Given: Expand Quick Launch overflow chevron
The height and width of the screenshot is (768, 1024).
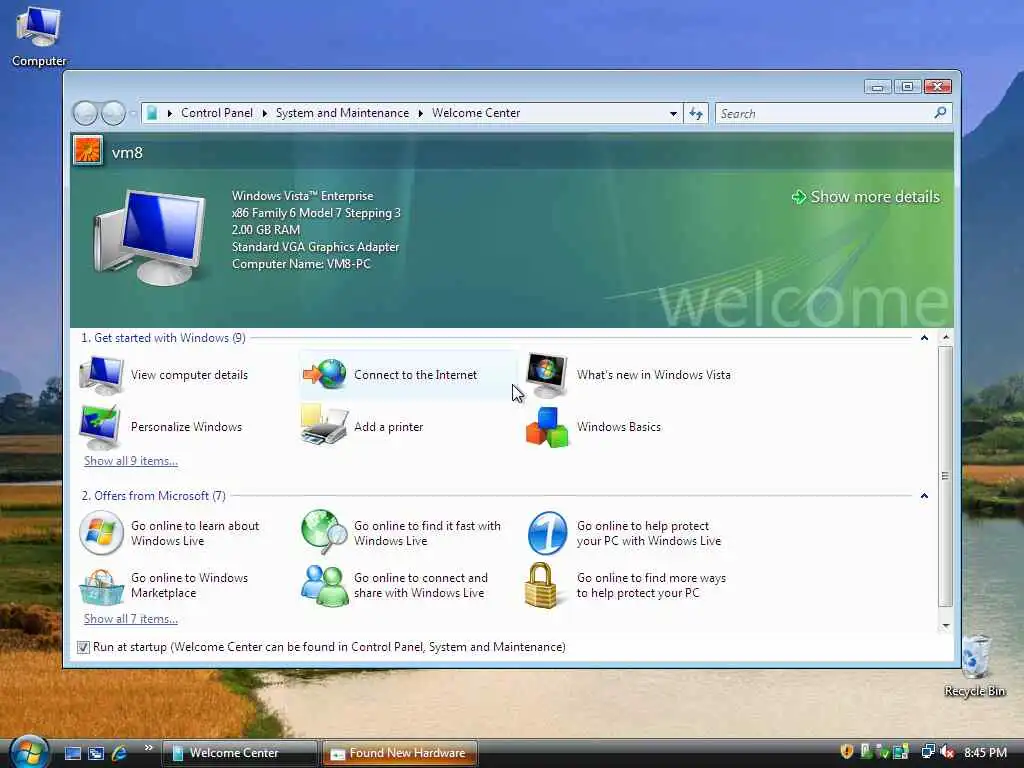Looking at the screenshot, I should (148, 748).
